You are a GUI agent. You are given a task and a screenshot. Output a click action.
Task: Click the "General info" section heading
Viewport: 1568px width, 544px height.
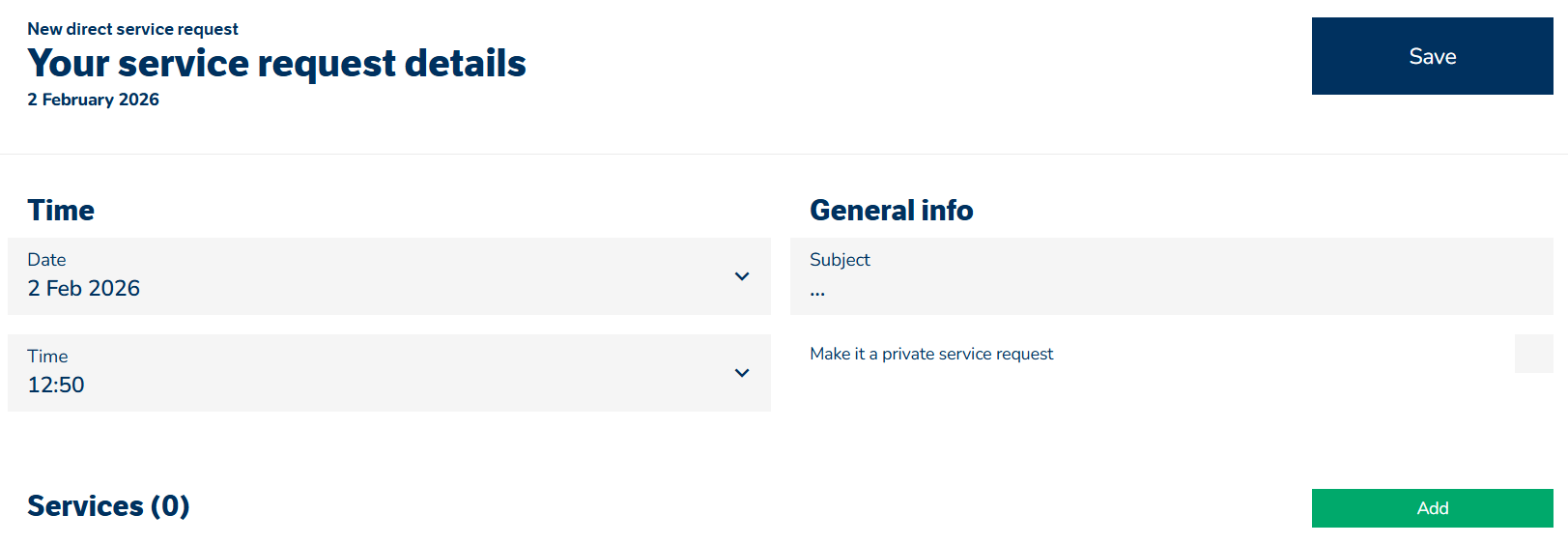pos(891,211)
